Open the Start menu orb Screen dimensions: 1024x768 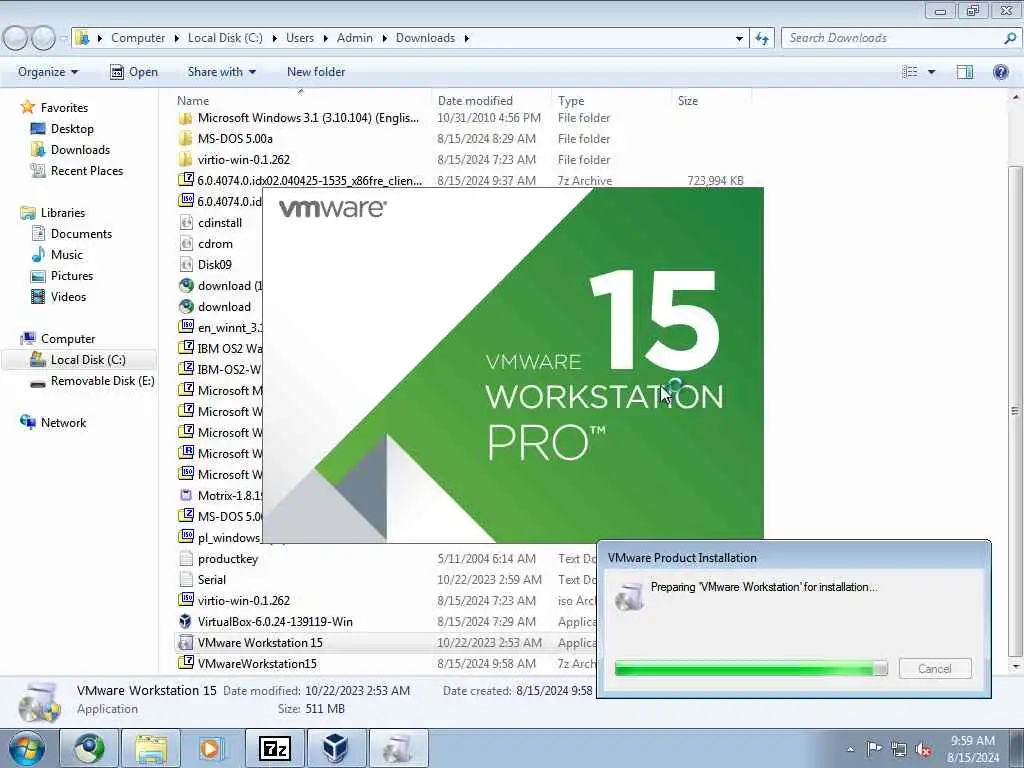pyautogui.click(x=27, y=748)
